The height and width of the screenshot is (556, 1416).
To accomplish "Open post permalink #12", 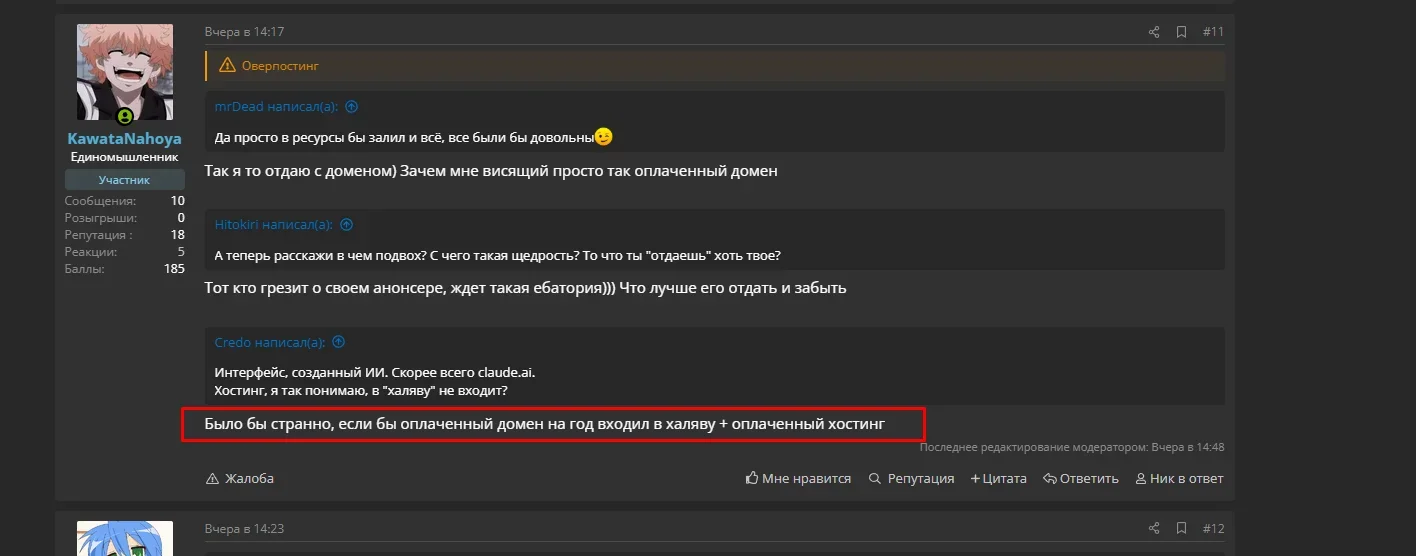I will [1213, 528].
